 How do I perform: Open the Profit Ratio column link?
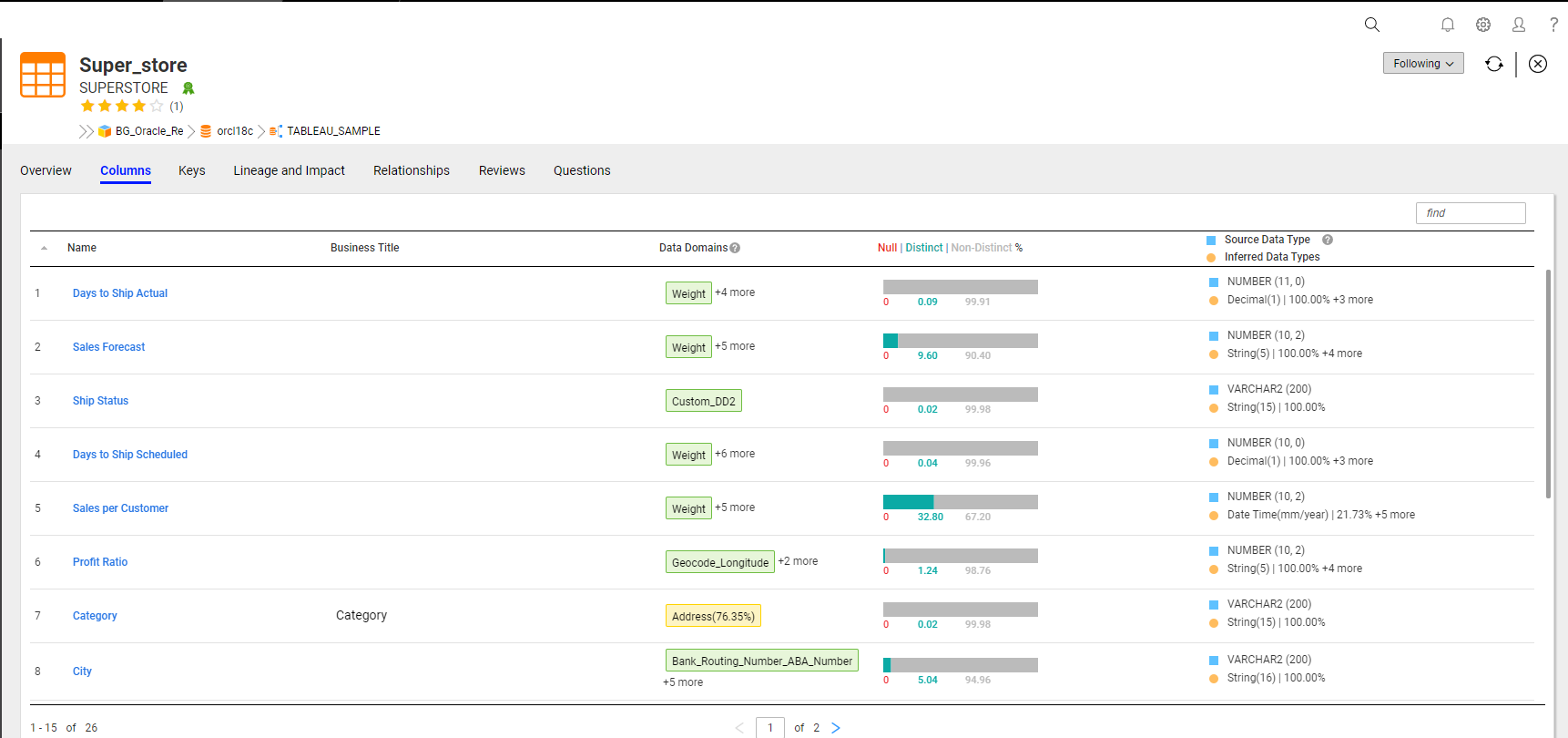[100, 562]
